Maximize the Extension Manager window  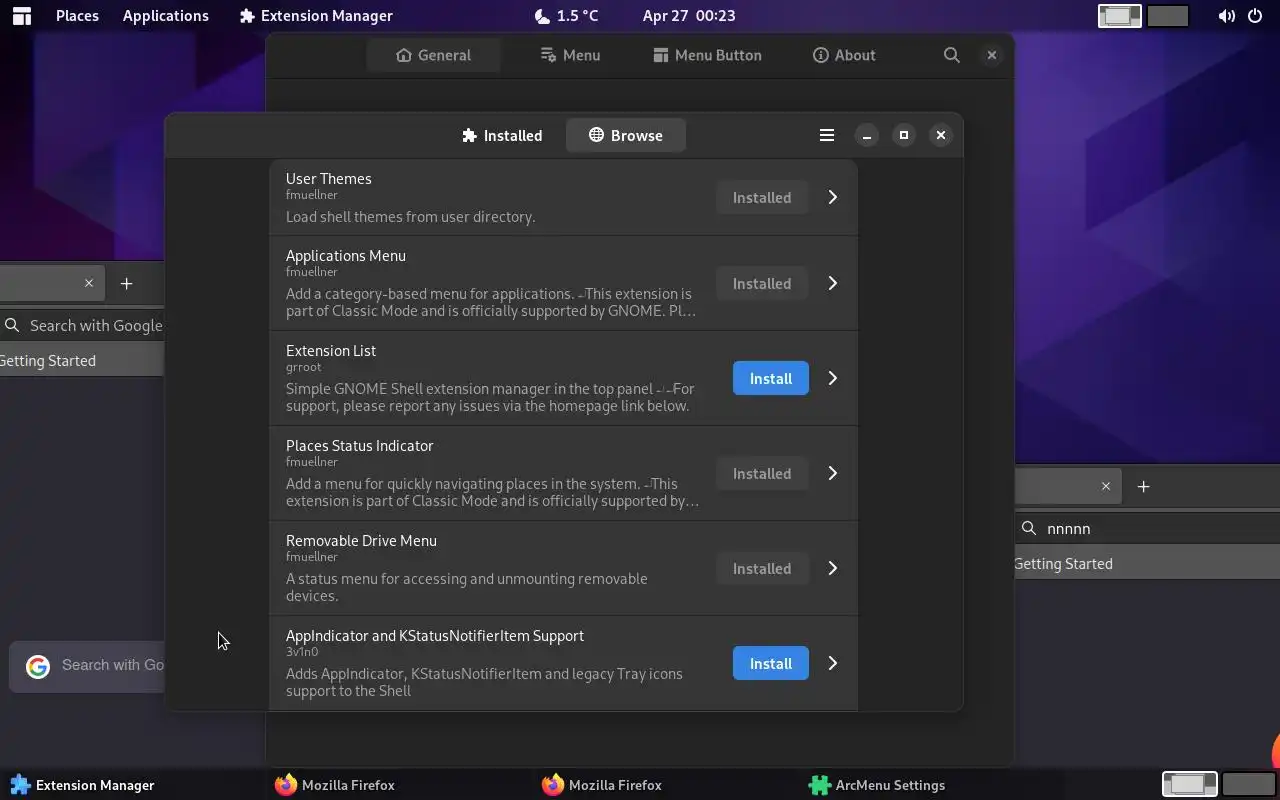click(x=904, y=135)
